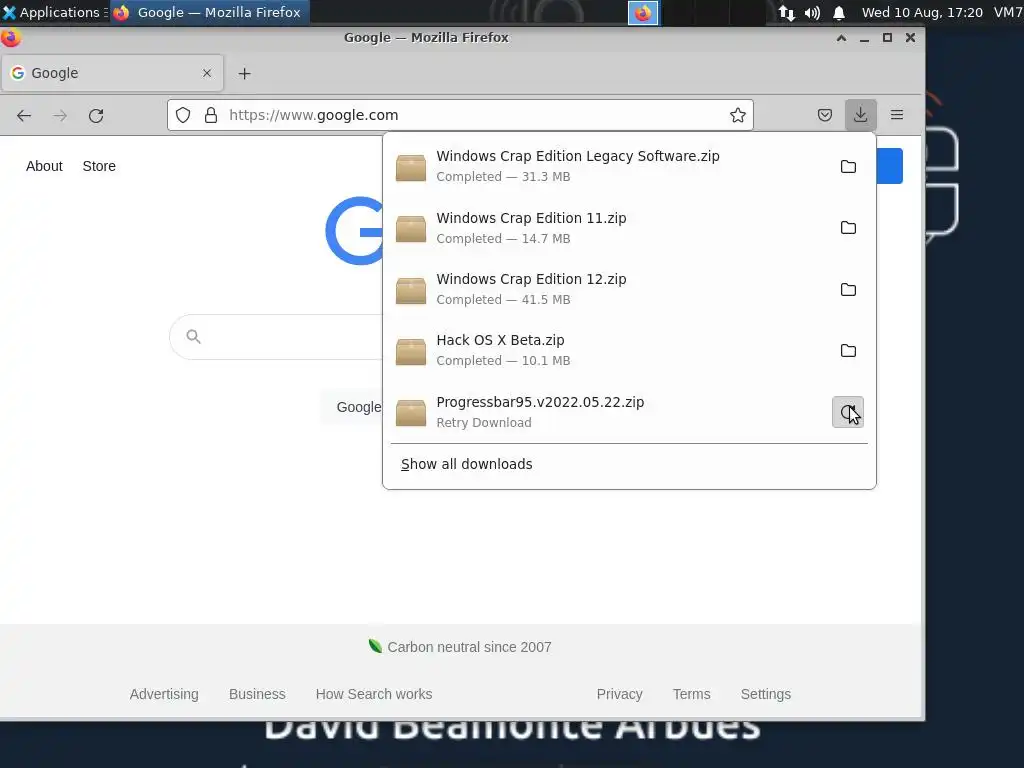Open the Settings footer menu

coord(766,694)
